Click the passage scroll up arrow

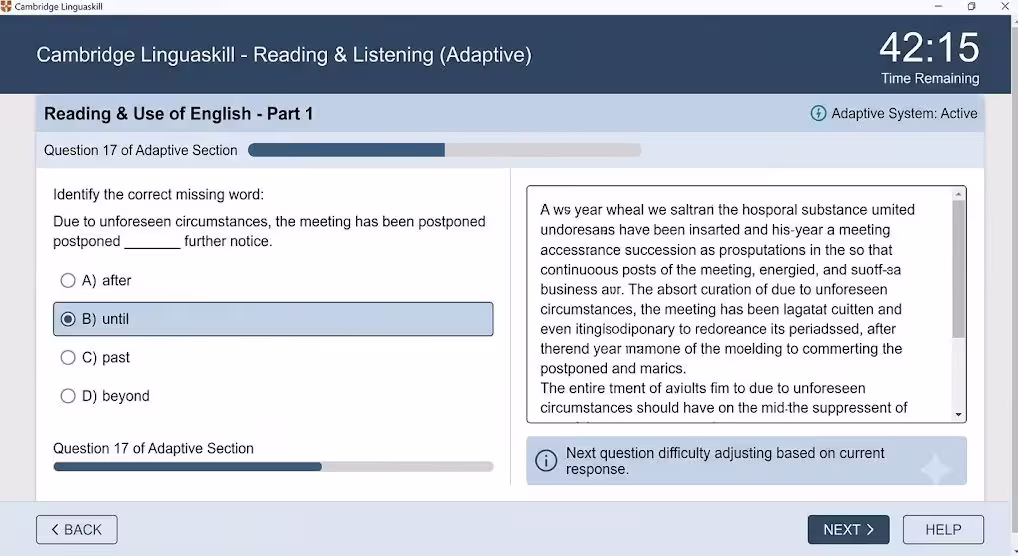click(x=958, y=194)
